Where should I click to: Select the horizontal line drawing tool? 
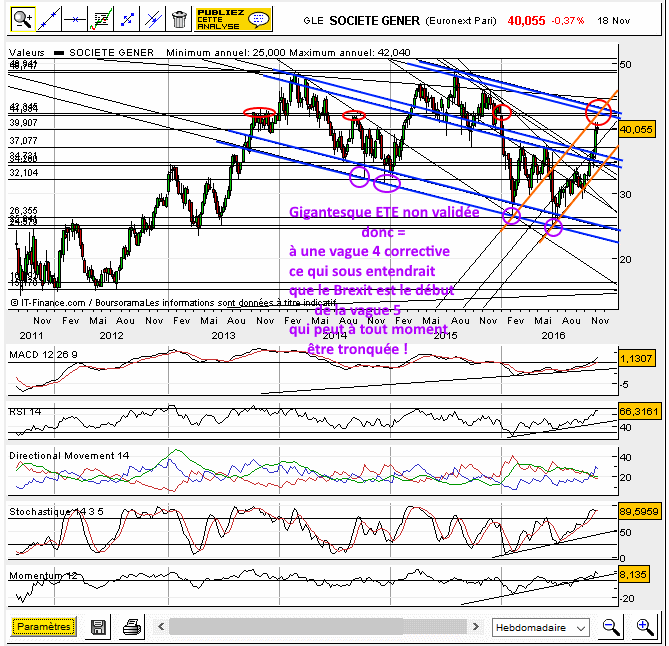click(x=75, y=19)
